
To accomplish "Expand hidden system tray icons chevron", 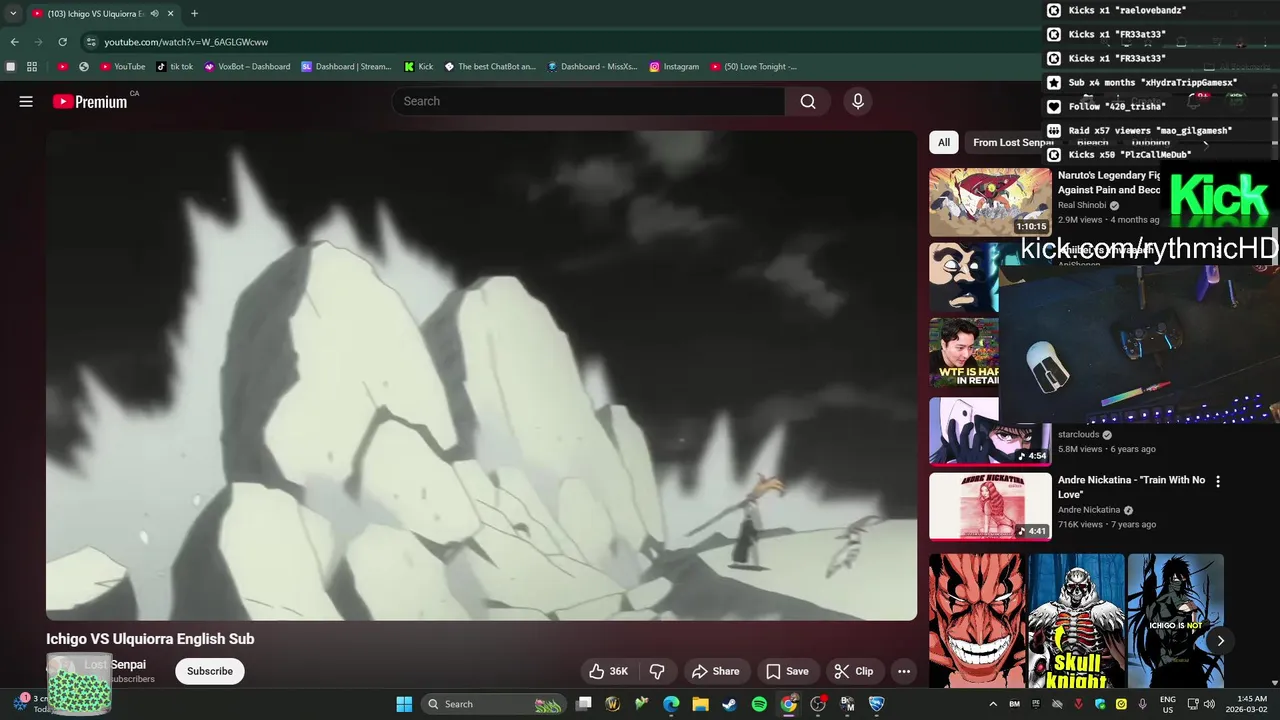I will coord(993,704).
